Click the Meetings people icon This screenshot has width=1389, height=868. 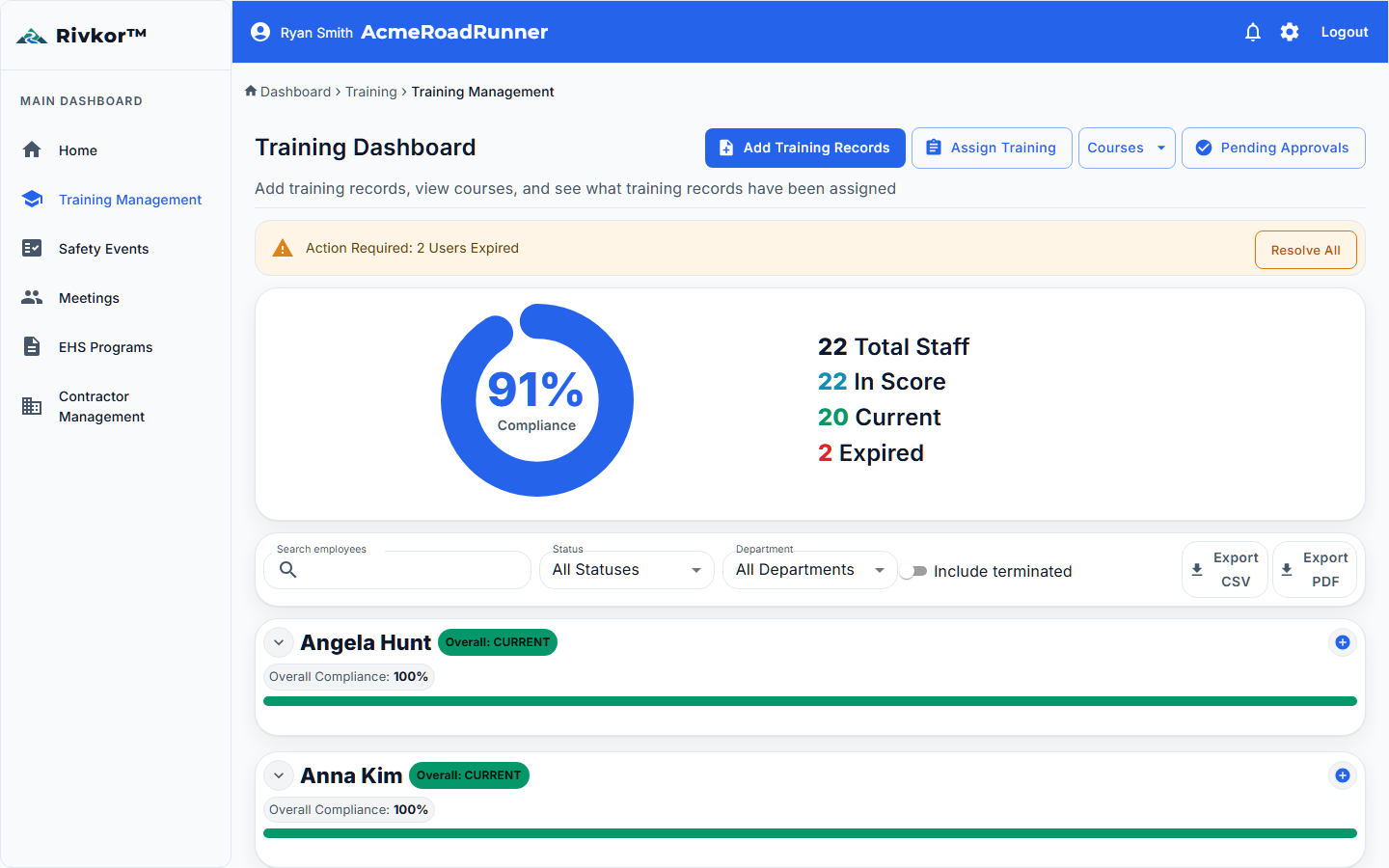32,297
